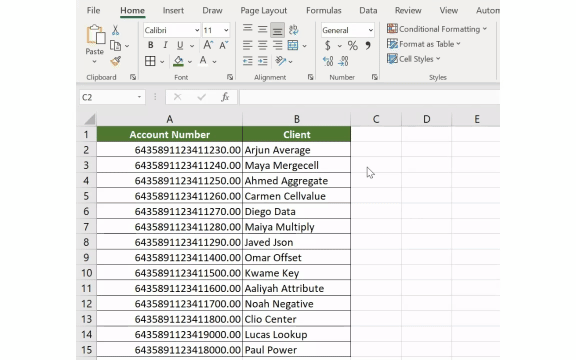This screenshot has width=576, height=360.
Task: Click the Select All corner triangle
Action: click(x=89, y=119)
